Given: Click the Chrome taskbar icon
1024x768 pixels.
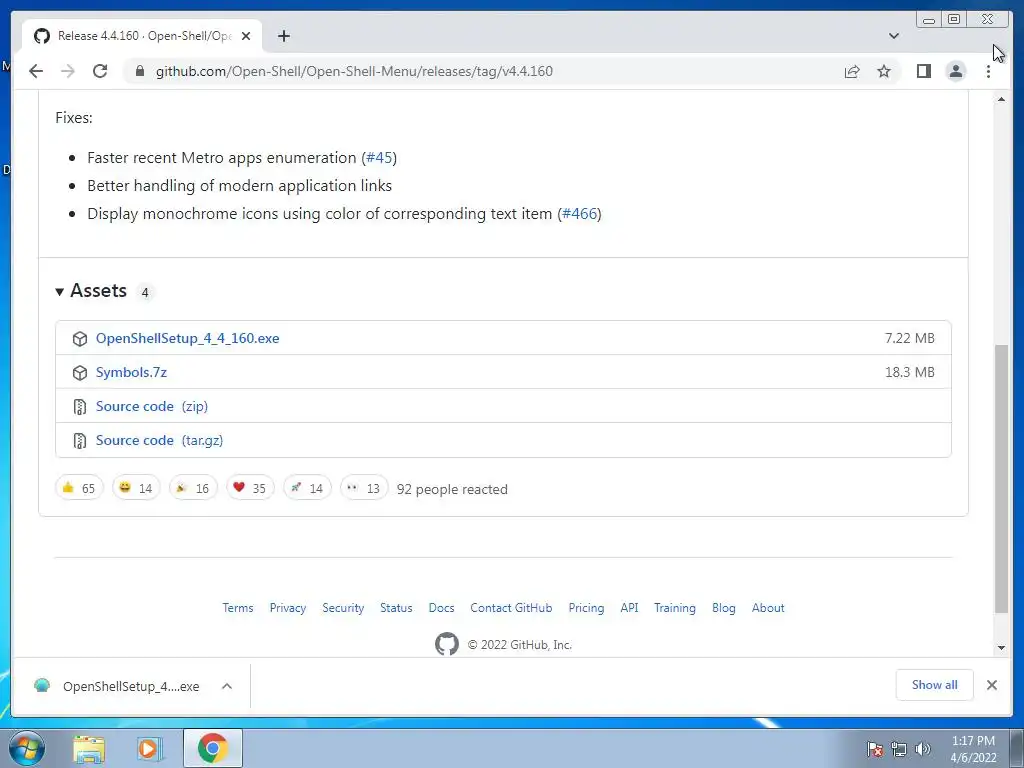Looking at the screenshot, I should (213, 748).
